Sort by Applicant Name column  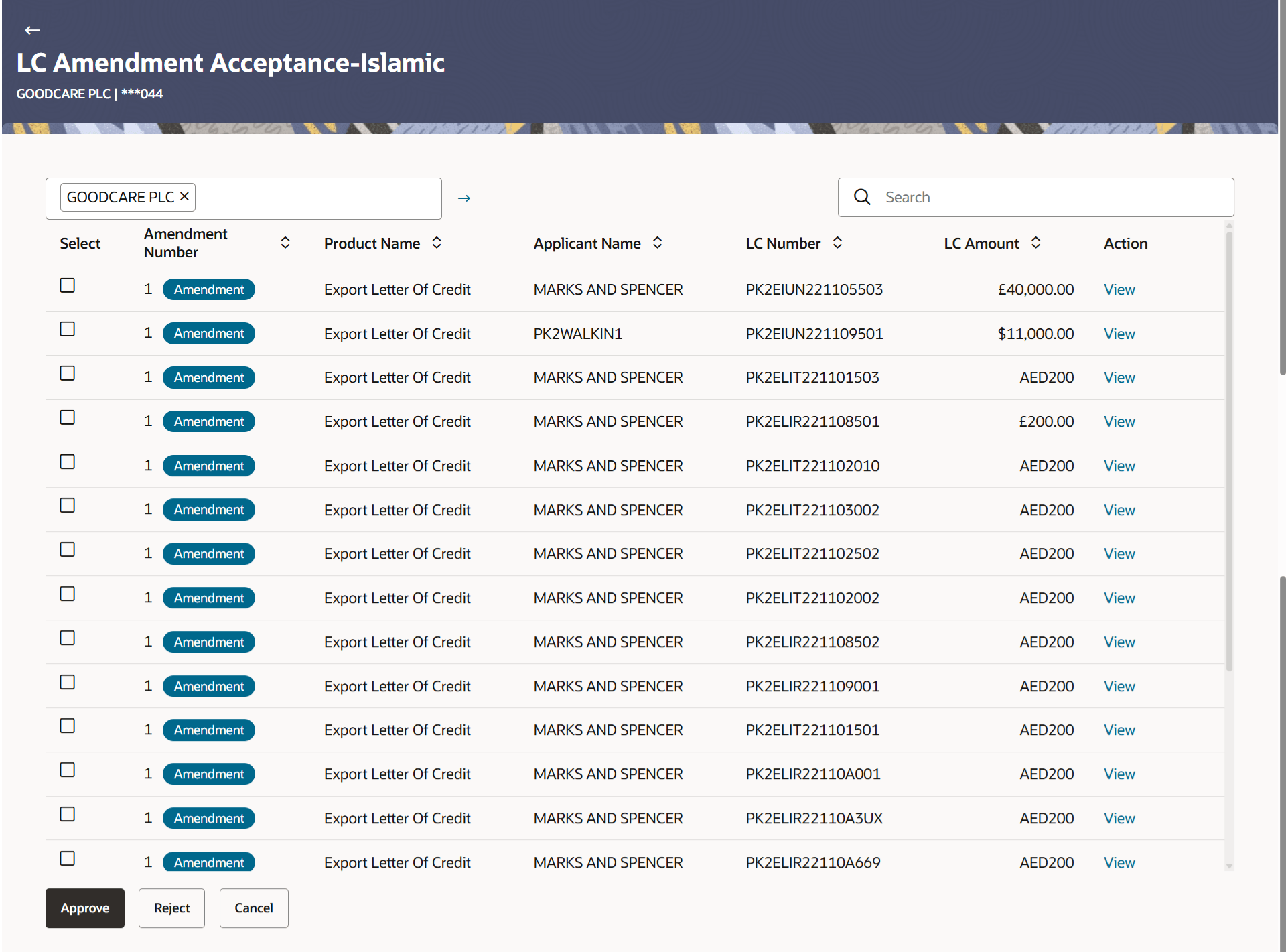point(658,243)
